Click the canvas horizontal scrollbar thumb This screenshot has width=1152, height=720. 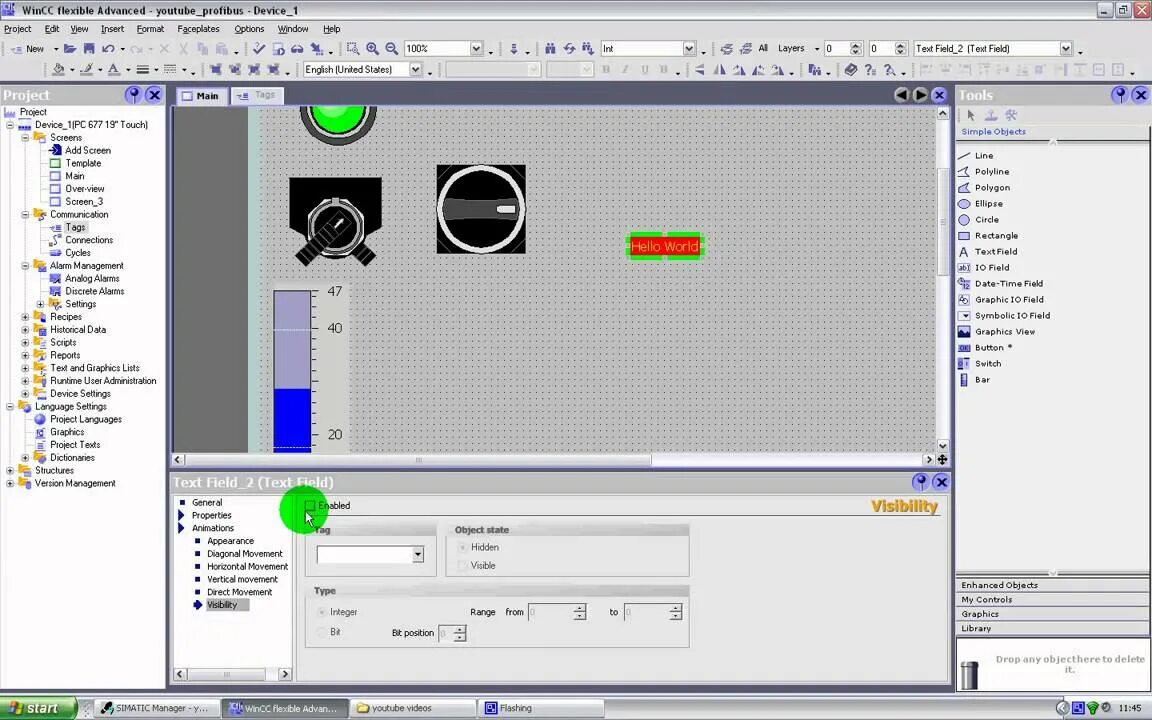(x=419, y=460)
